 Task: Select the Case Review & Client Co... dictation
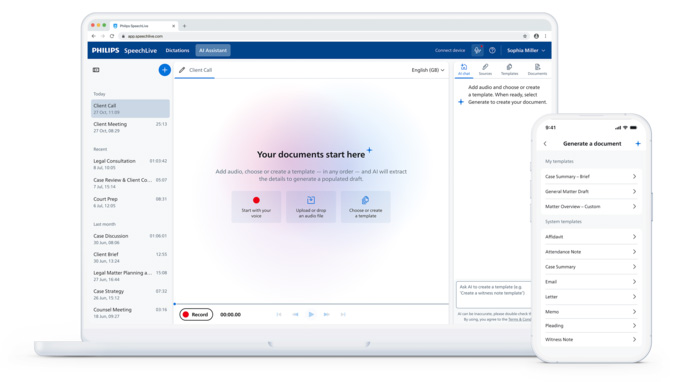click(x=130, y=183)
